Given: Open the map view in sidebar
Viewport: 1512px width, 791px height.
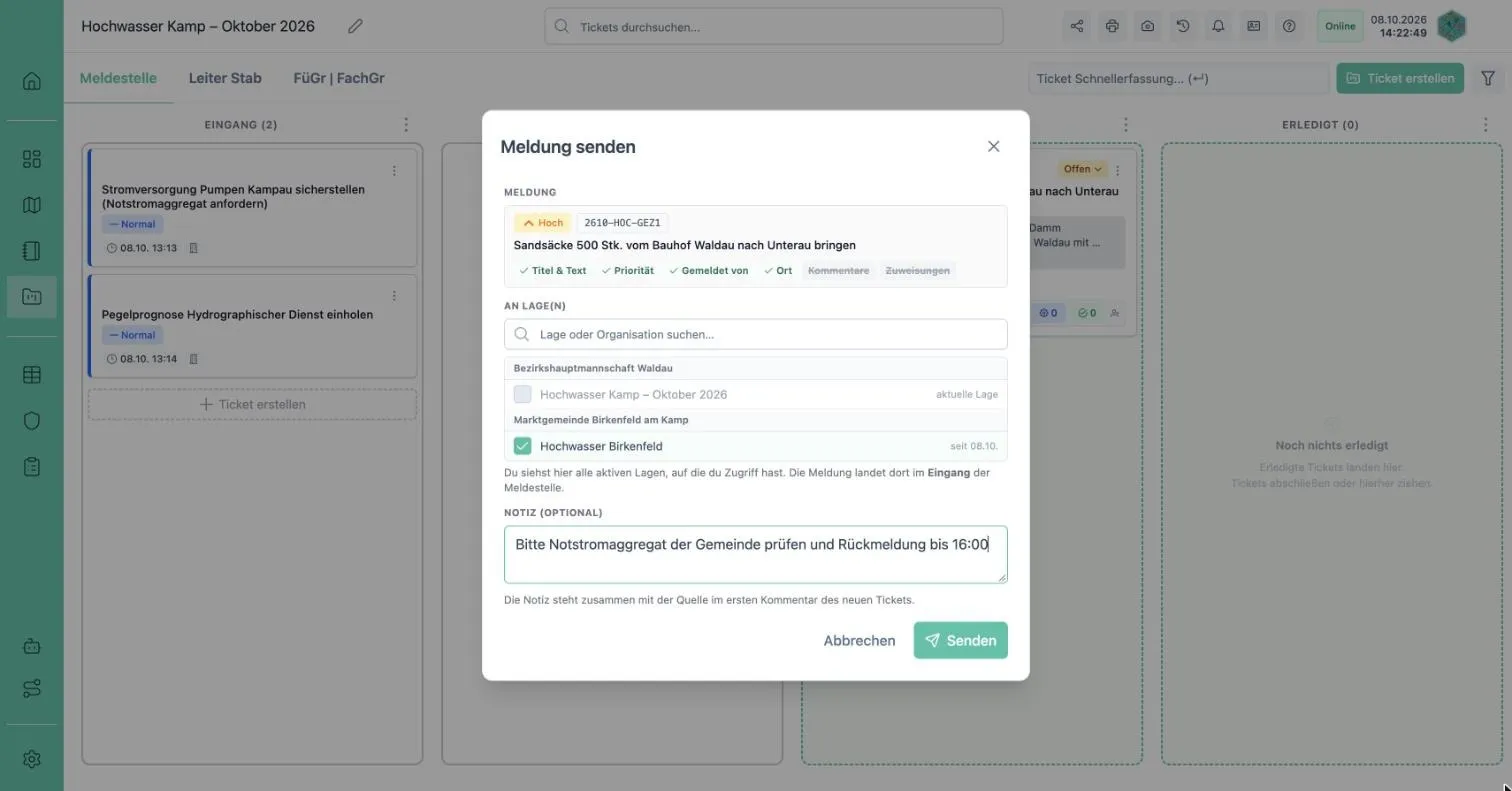Looking at the screenshot, I should click(32, 205).
